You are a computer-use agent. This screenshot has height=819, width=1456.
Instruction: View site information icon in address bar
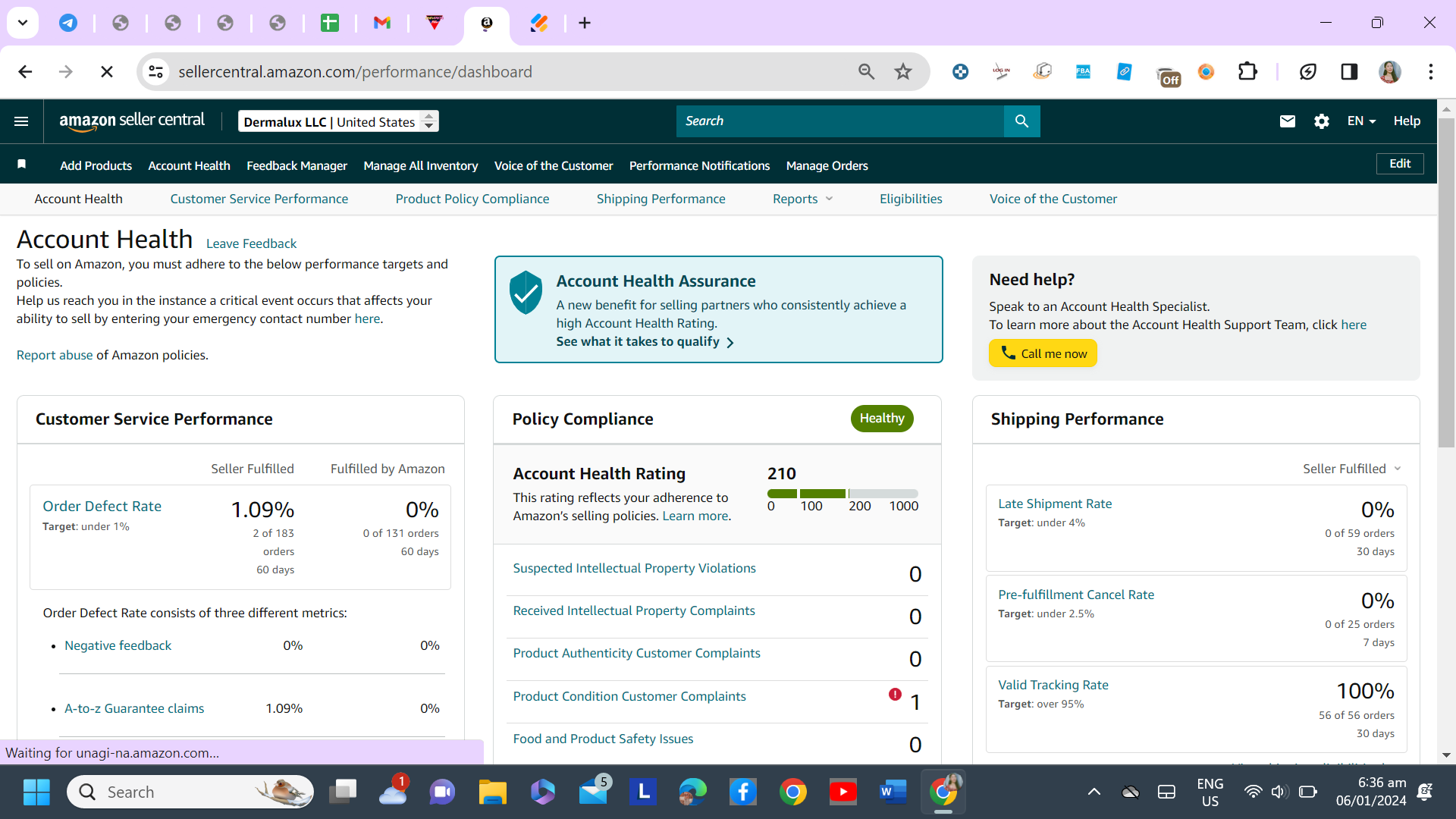[x=155, y=71]
